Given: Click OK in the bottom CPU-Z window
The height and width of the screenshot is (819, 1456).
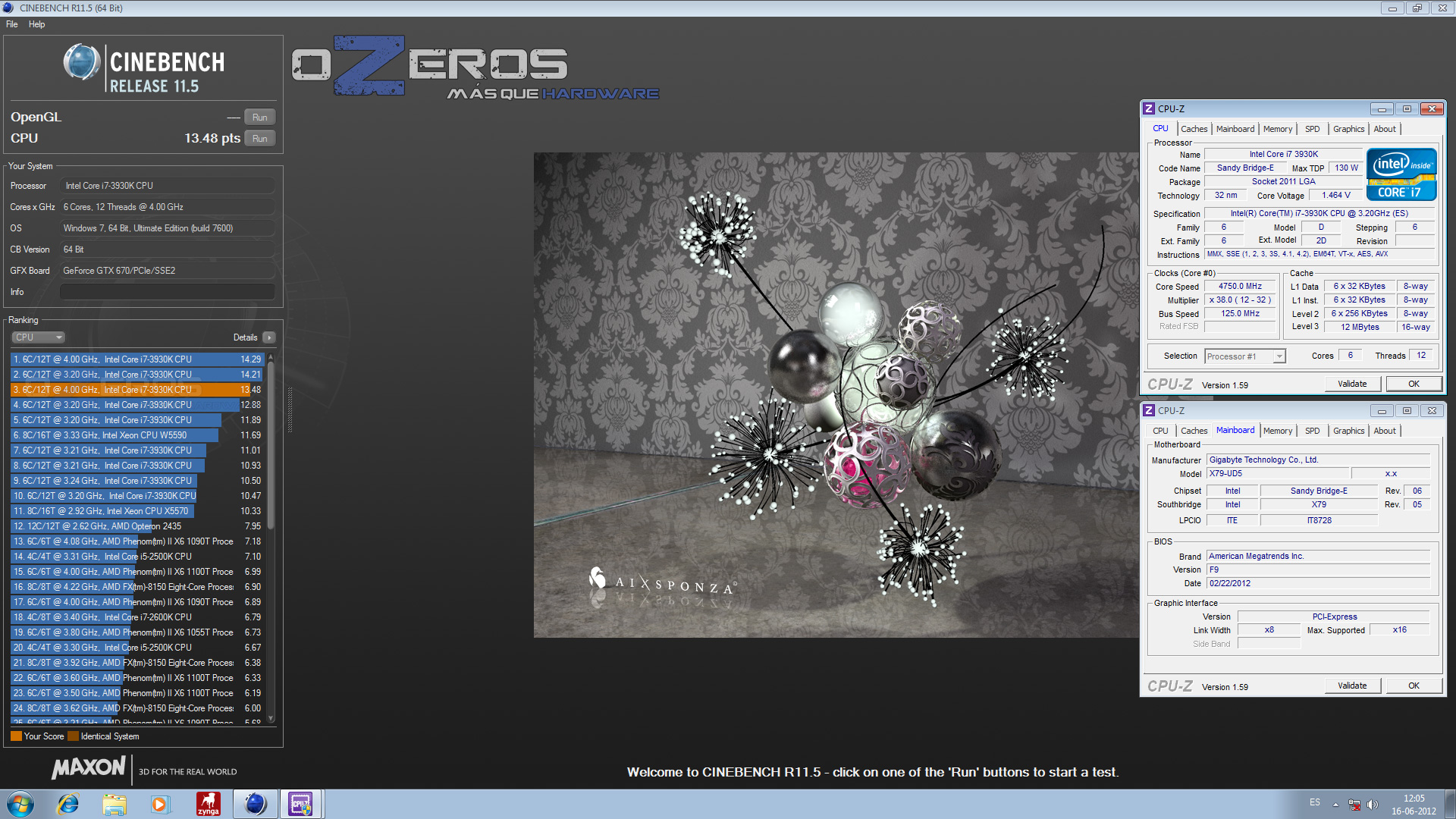Looking at the screenshot, I should coord(1414,686).
